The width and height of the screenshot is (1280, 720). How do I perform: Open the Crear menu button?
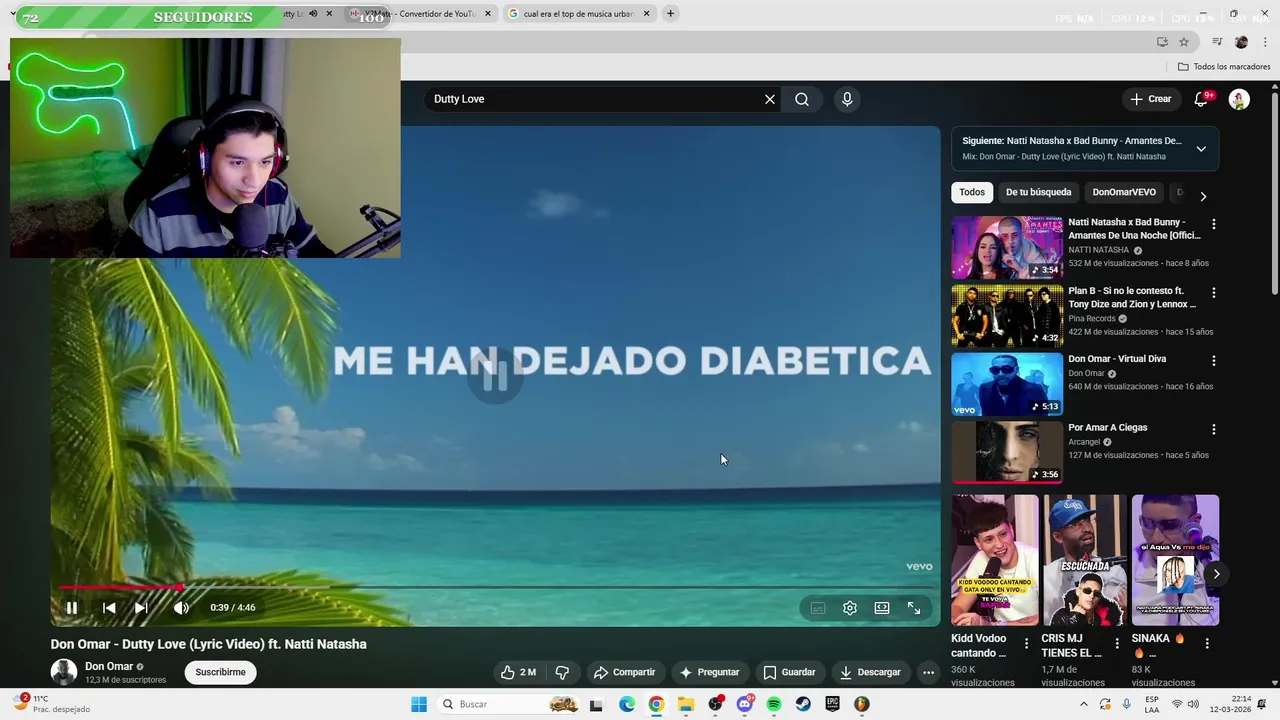[1151, 99]
